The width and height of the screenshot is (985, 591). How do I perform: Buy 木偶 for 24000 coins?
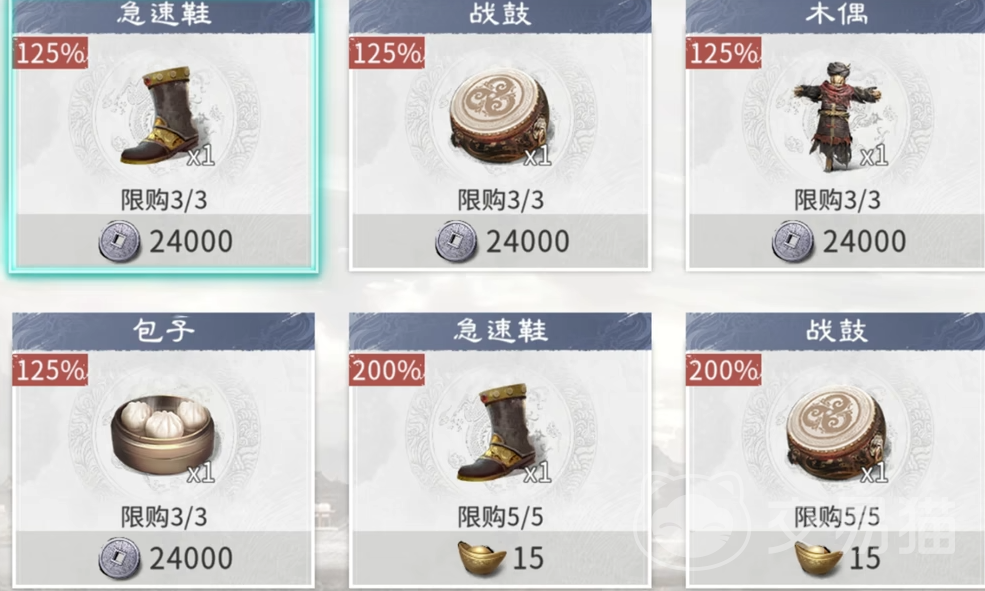click(x=837, y=242)
